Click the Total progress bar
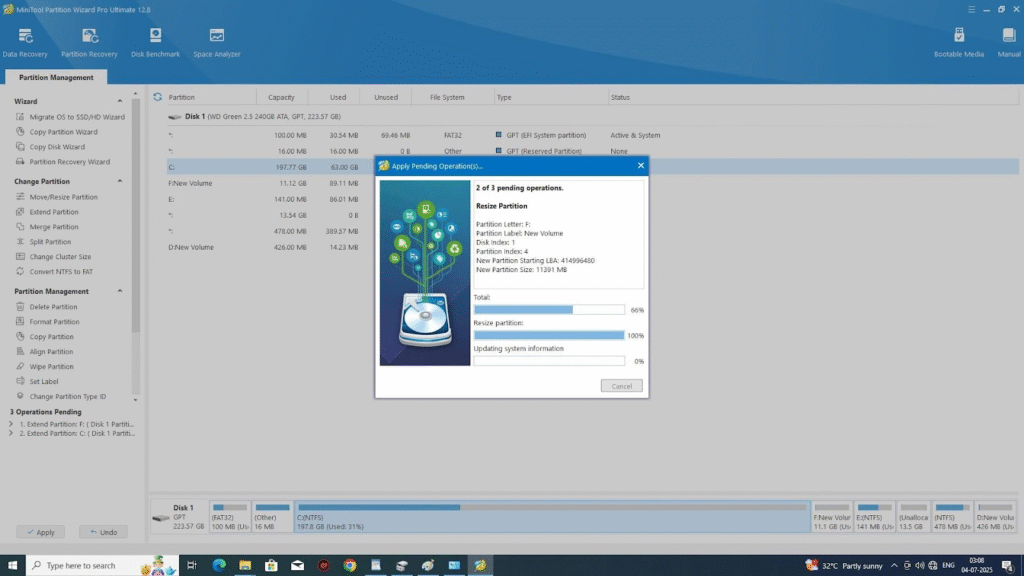This screenshot has width=1024, height=576. click(x=549, y=310)
